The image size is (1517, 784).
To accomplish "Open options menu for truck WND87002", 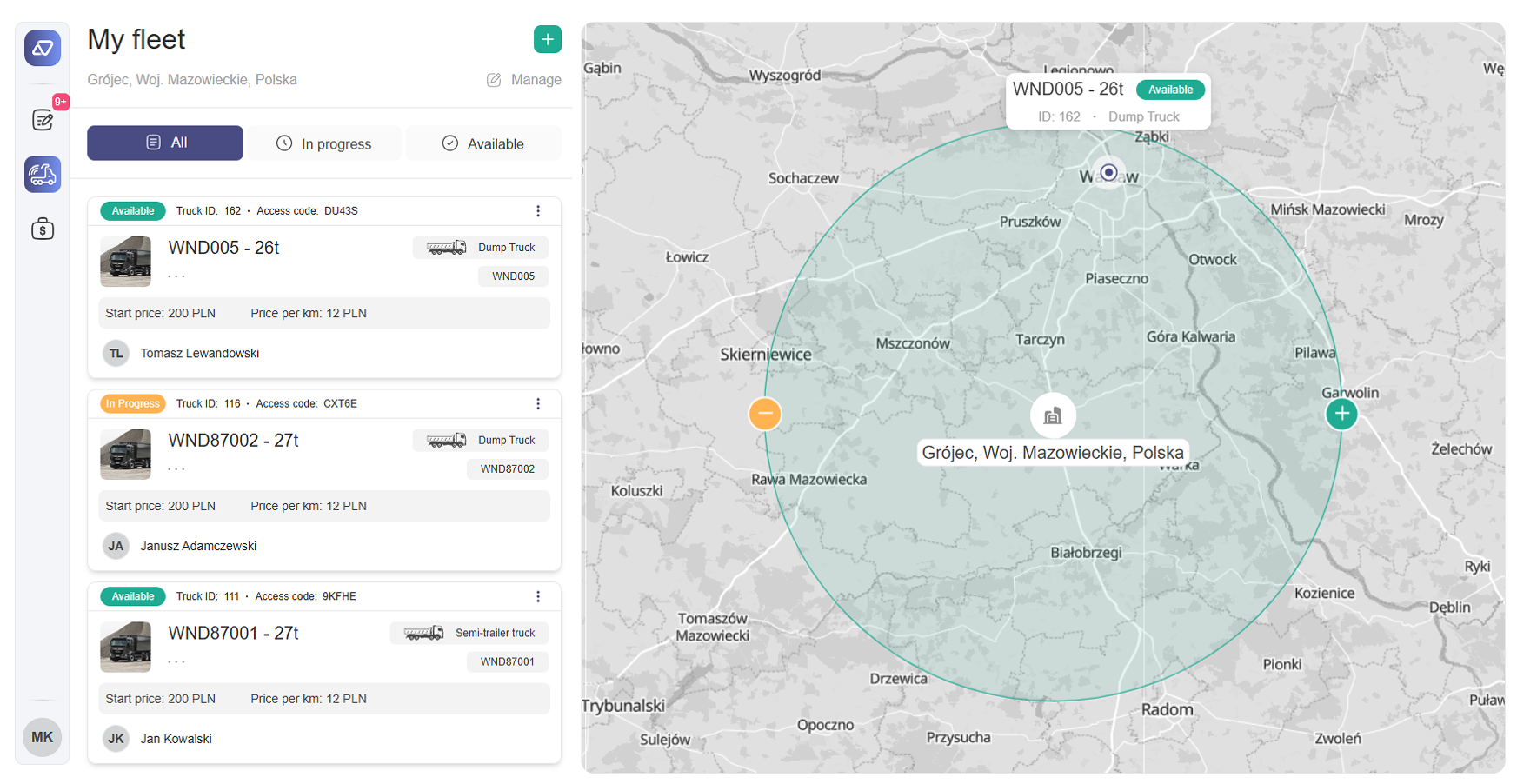I will pos(538,404).
